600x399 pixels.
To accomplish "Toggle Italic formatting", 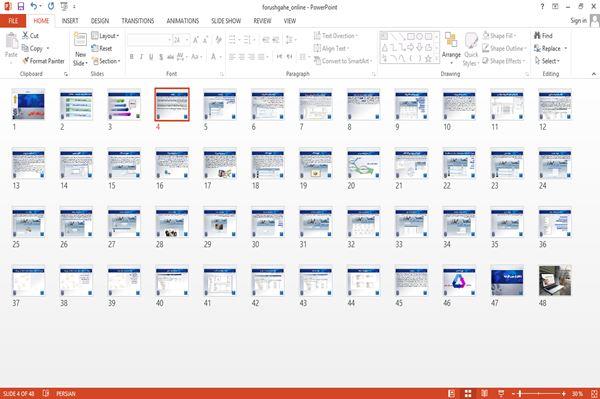I will [x=141, y=57].
